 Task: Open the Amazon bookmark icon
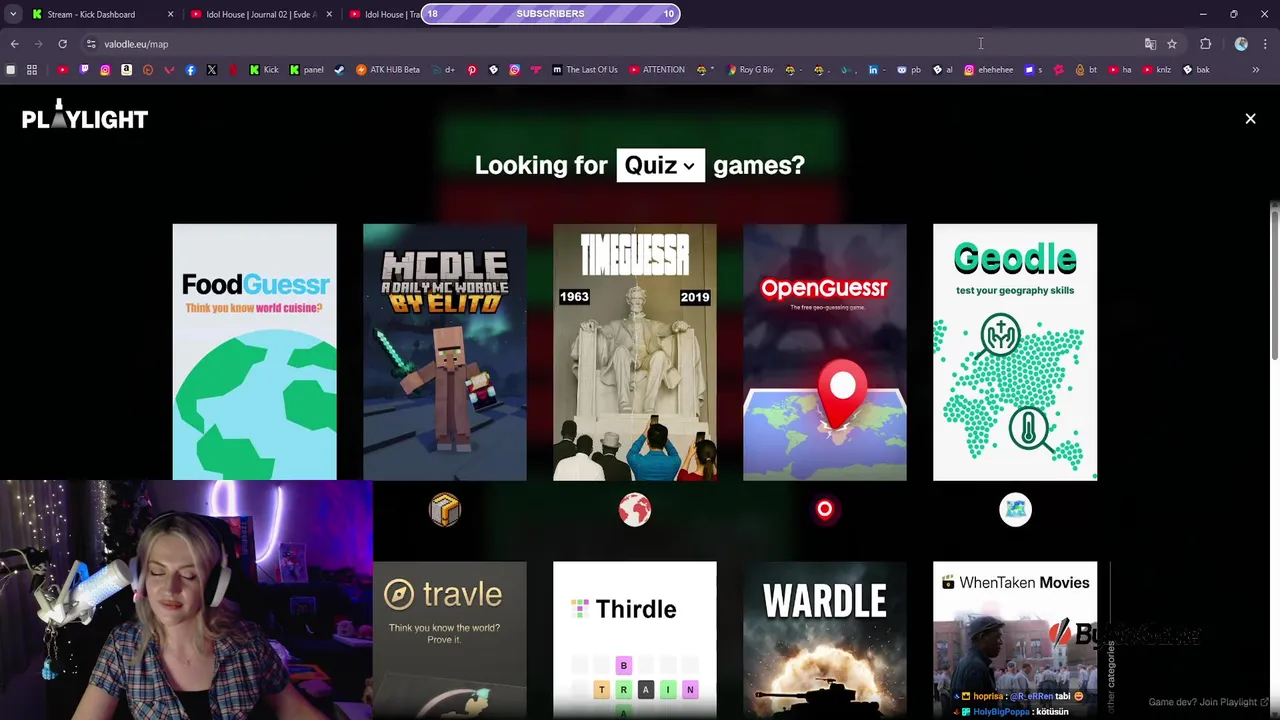pos(126,70)
